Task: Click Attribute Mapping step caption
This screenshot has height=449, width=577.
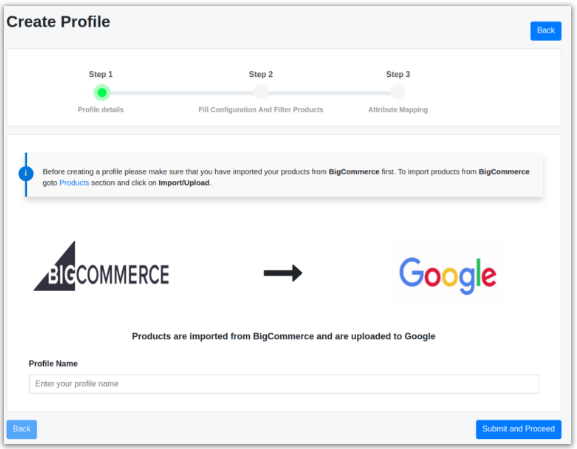Action: coord(398,110)
